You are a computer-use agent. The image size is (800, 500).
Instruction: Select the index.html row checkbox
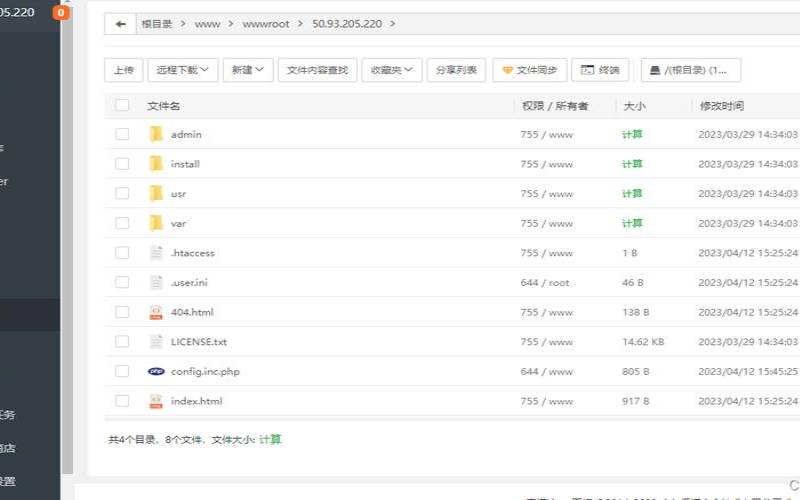pos(122,401)
